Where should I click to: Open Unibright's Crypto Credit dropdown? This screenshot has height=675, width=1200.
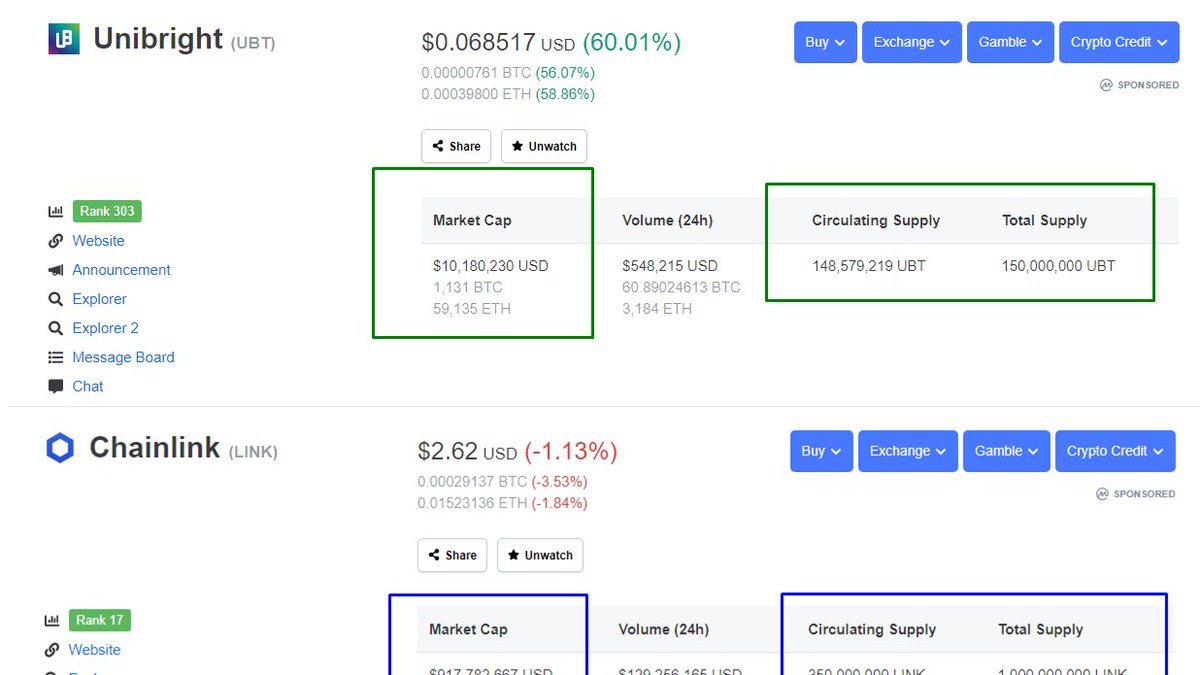[1119, 42]
